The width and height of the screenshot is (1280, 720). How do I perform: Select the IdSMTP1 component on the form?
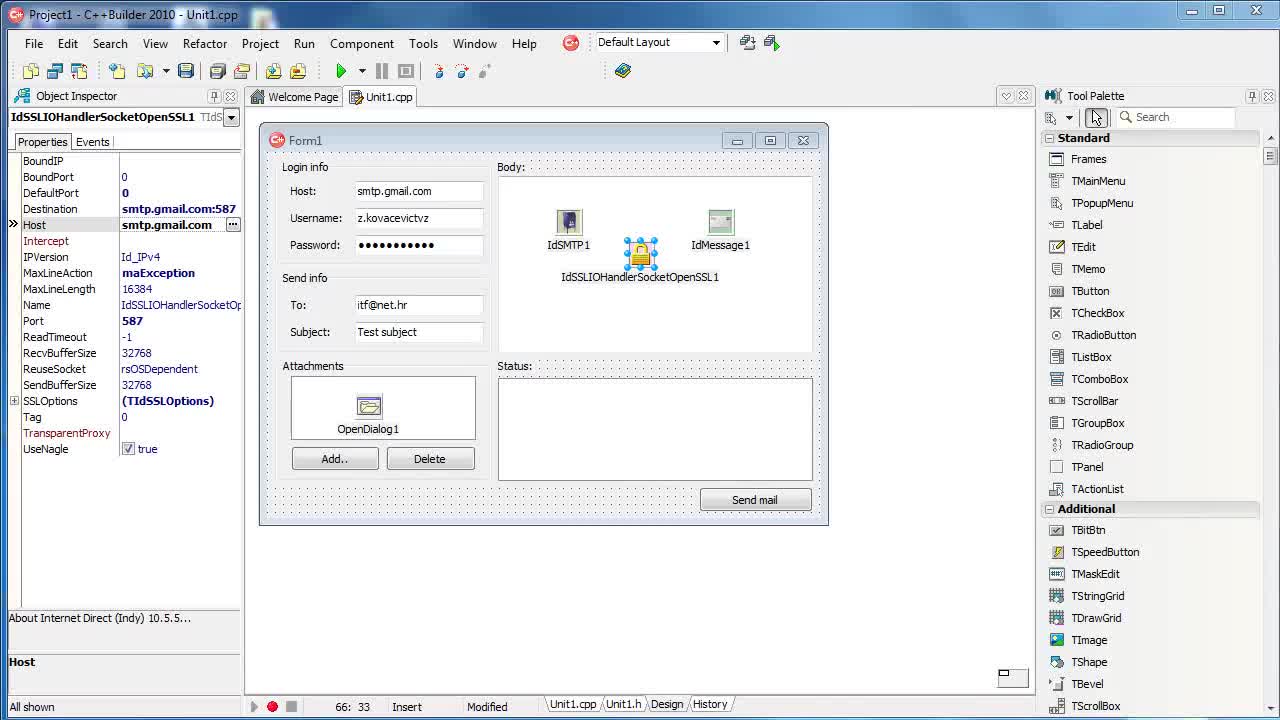click(568, 222)
